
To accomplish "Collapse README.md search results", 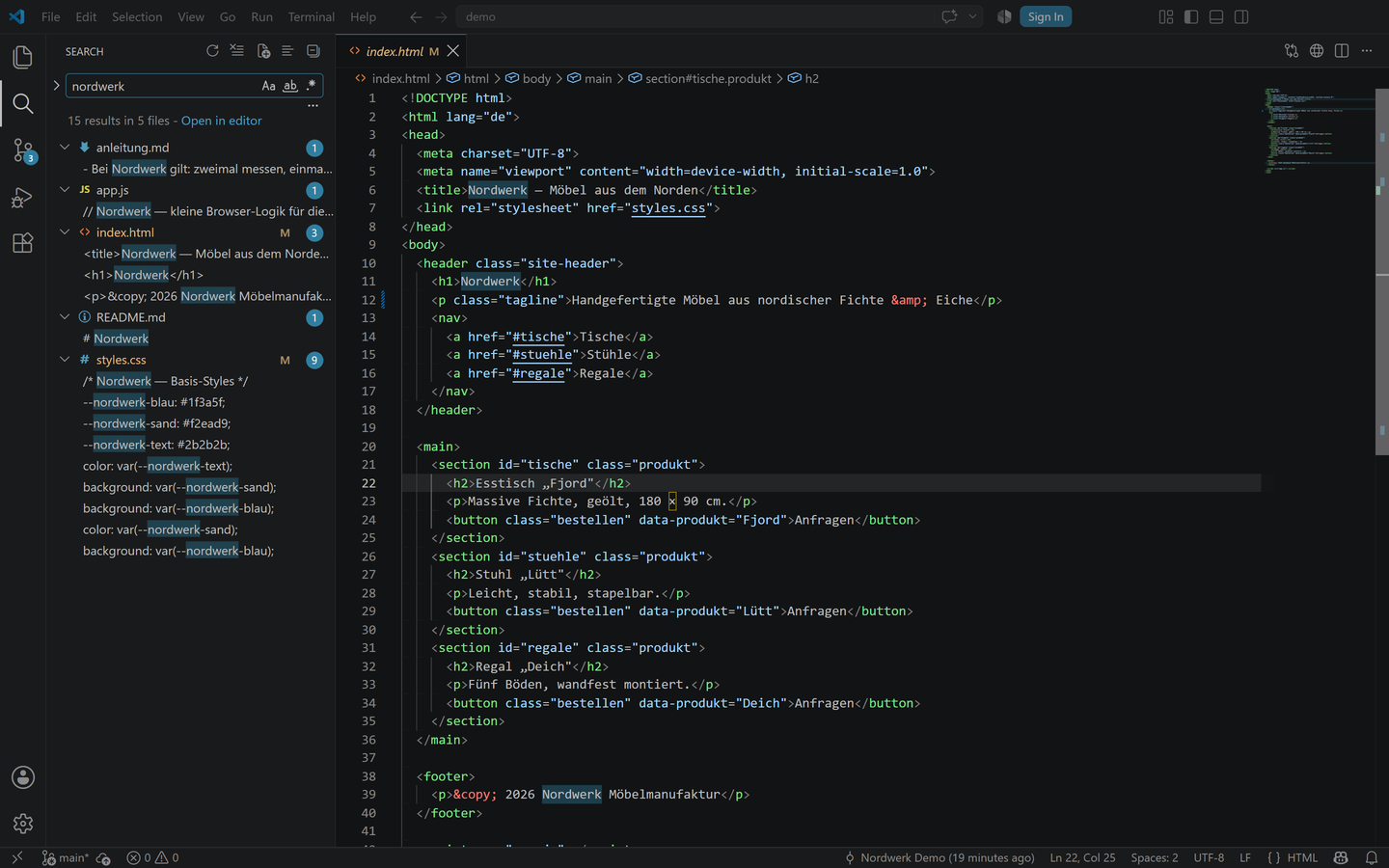I will click(x=65, y=317).
